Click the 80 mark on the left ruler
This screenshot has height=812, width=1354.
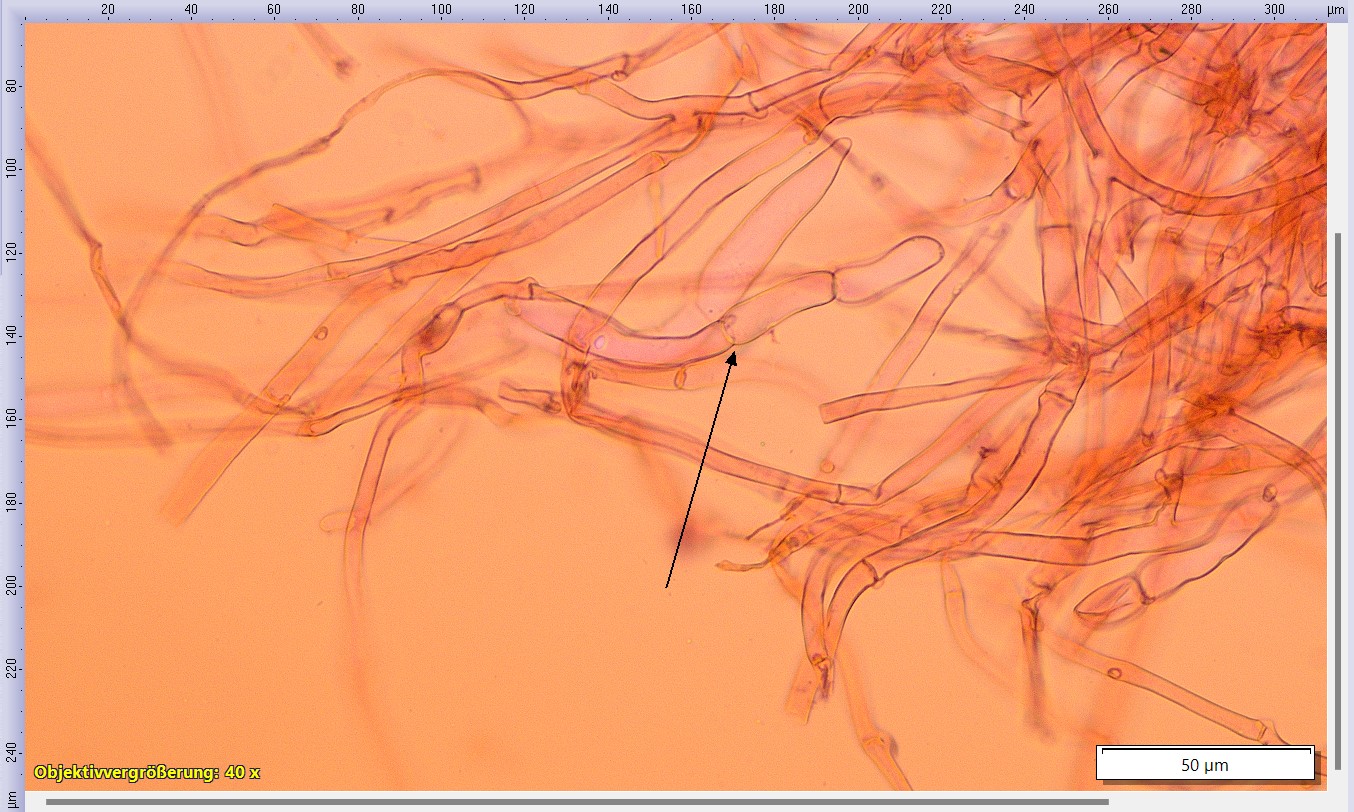[10, 85]
